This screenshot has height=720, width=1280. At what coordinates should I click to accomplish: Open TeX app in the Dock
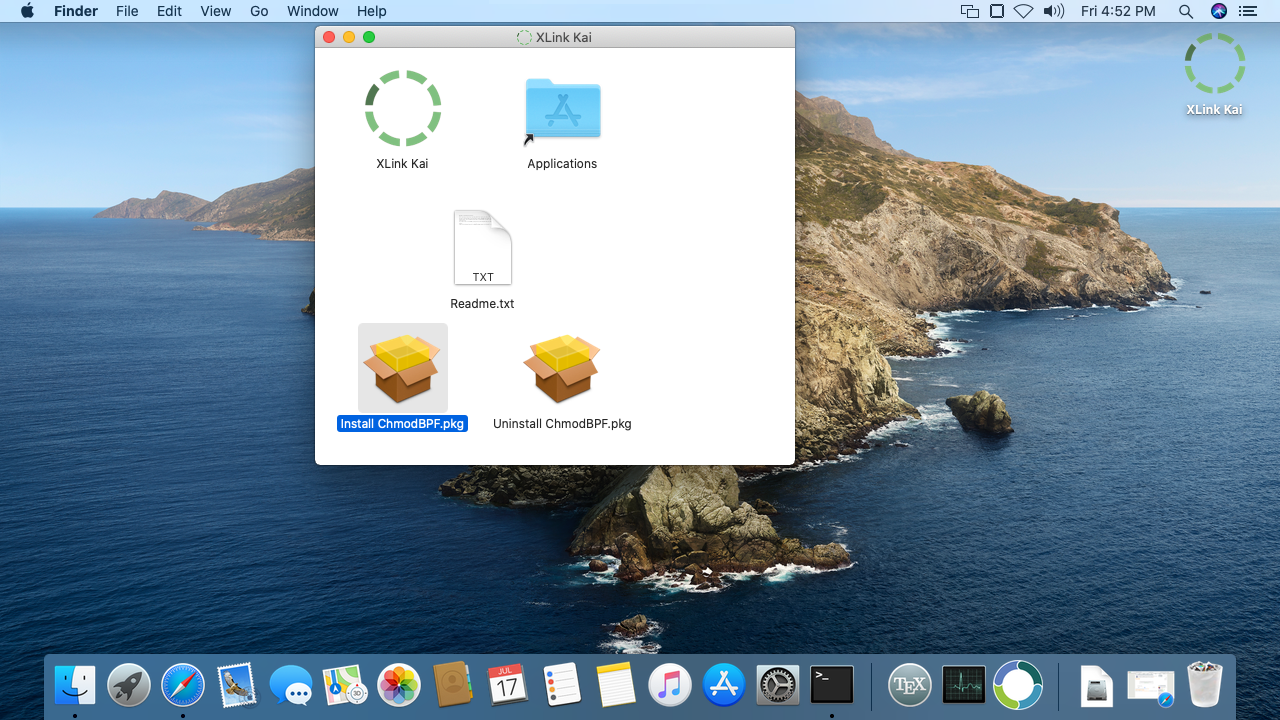coord(910,685)
